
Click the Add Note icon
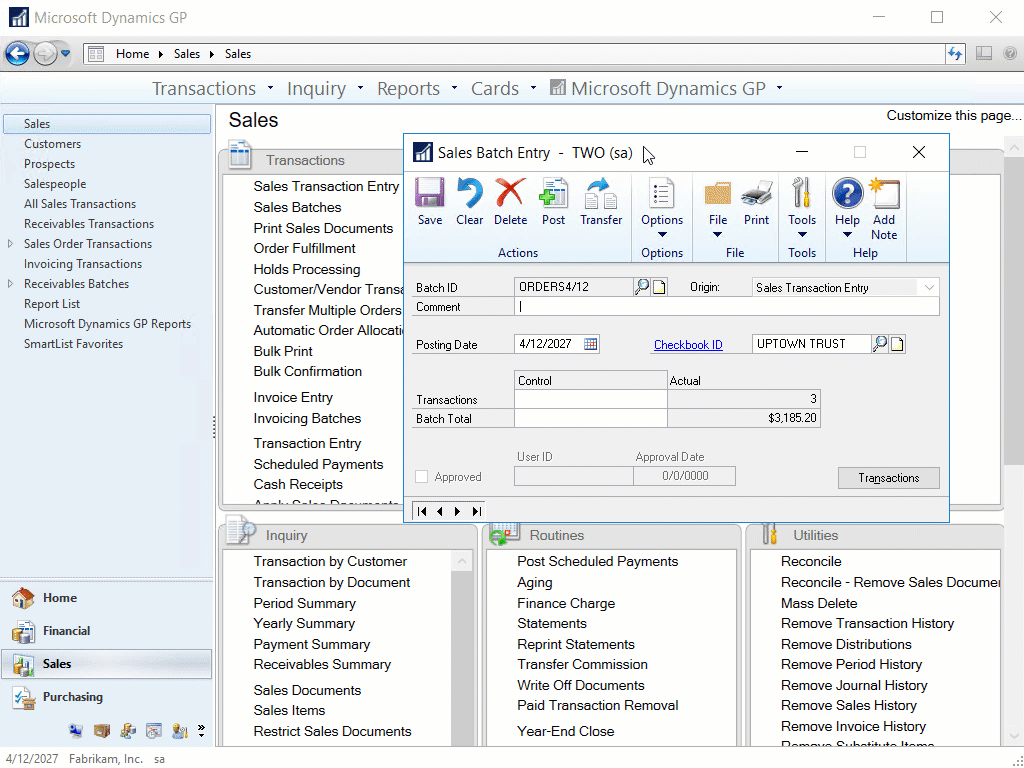(884, 194)
